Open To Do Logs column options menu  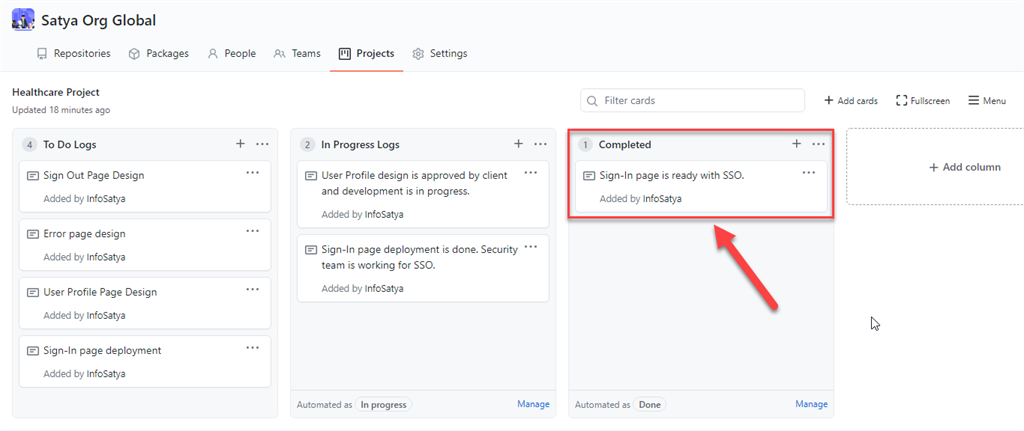(x=262, y=144)
